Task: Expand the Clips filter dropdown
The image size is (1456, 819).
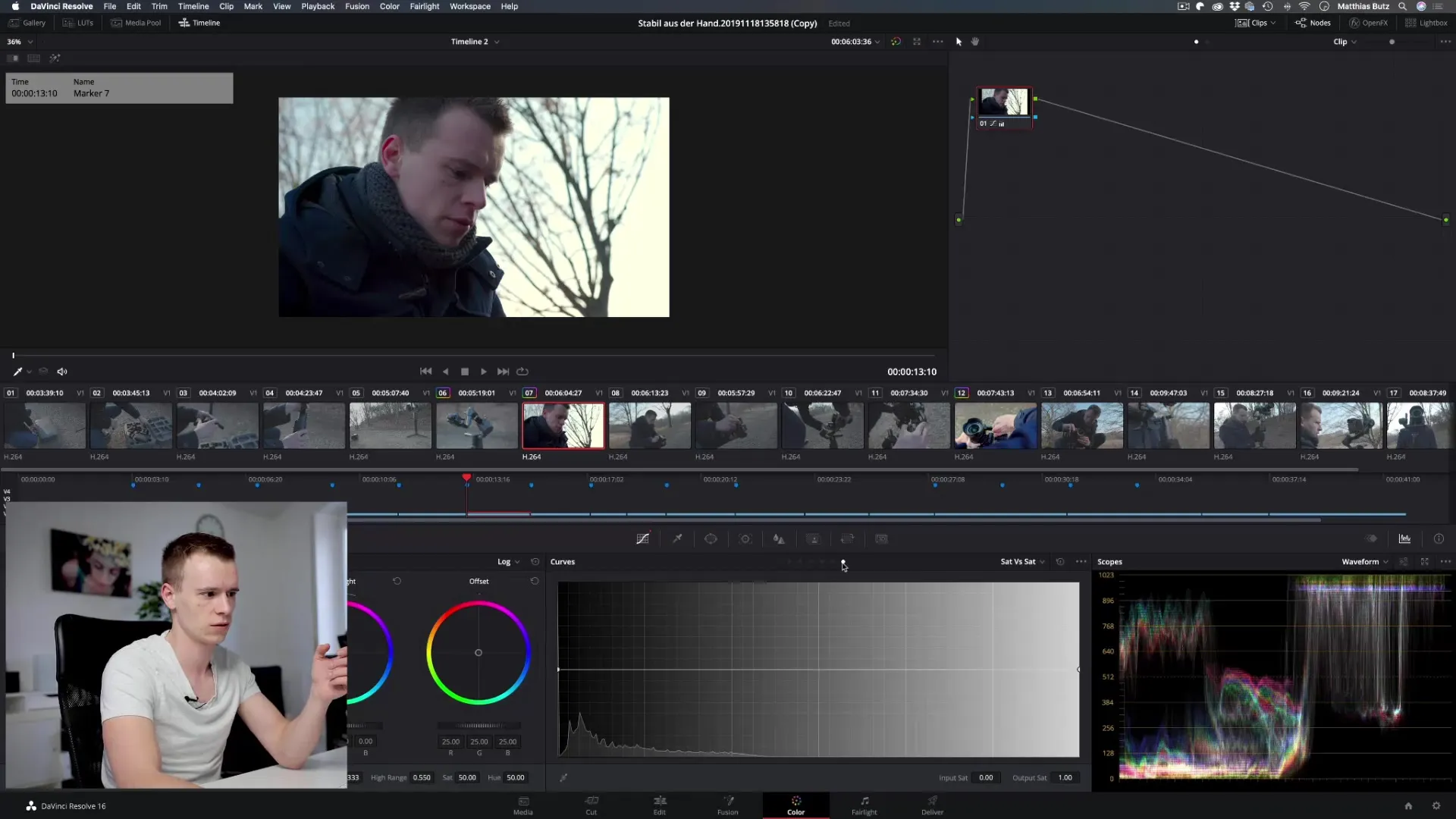Action: 1255,23
